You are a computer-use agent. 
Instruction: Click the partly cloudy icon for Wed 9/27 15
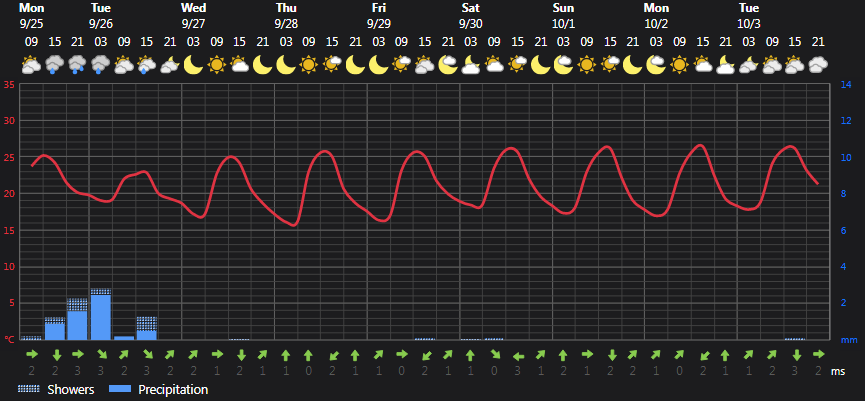click(x=239, y=65)
